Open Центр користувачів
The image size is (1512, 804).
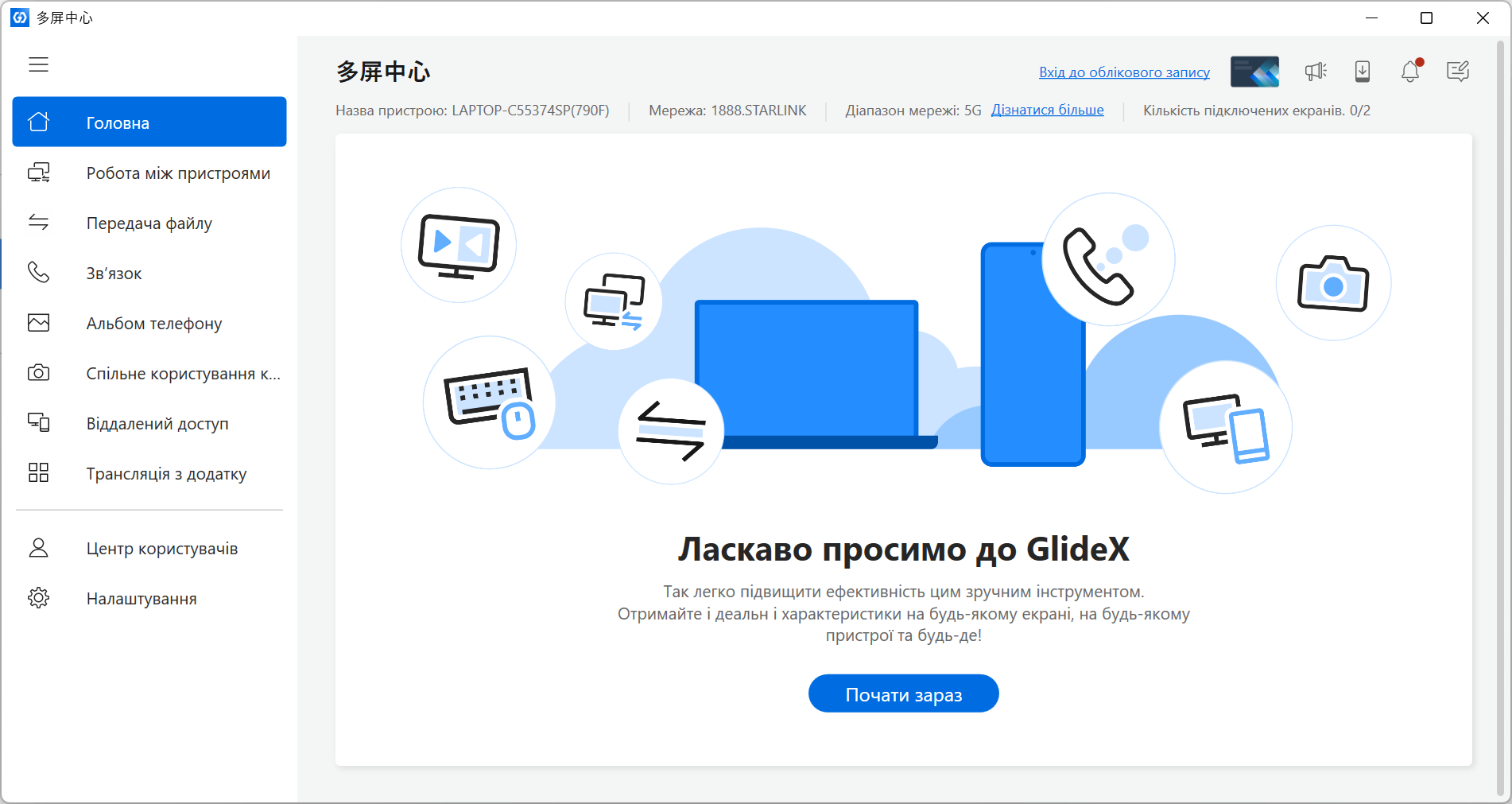coord(149,548)
